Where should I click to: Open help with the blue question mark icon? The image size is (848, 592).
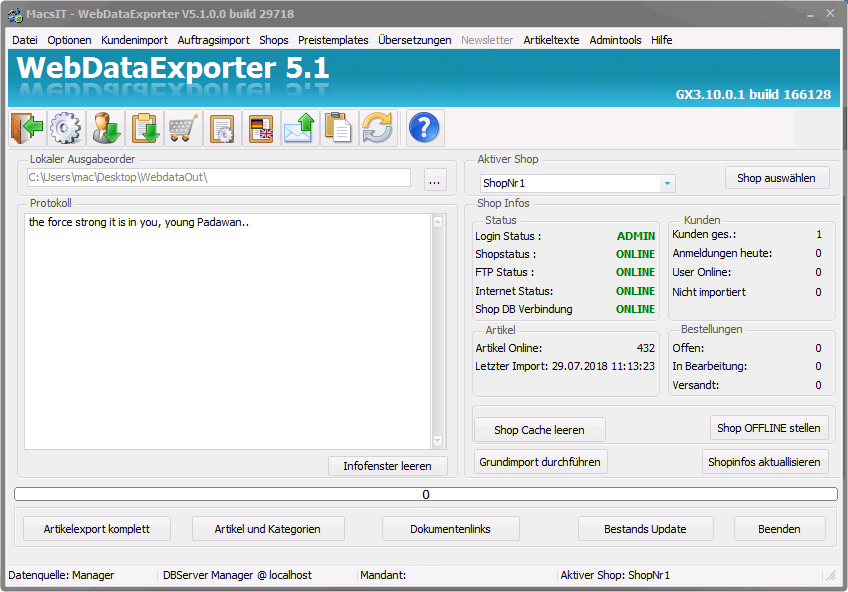click(425, 128)
